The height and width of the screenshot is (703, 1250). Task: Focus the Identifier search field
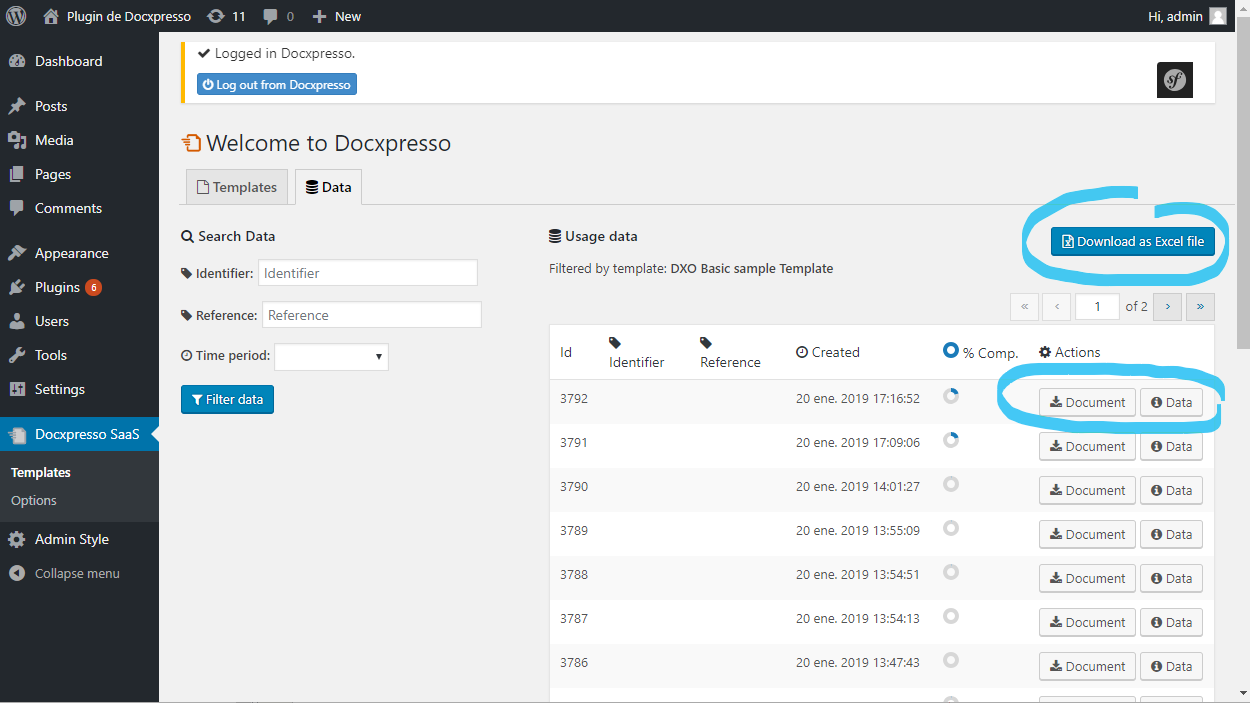tap(368, 273)
